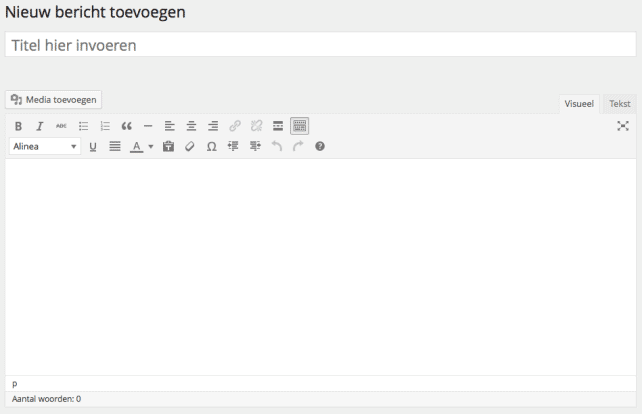The image size is (642, 414).
Task: Open the keyboard shortcuts help icon
Action: 320,147
